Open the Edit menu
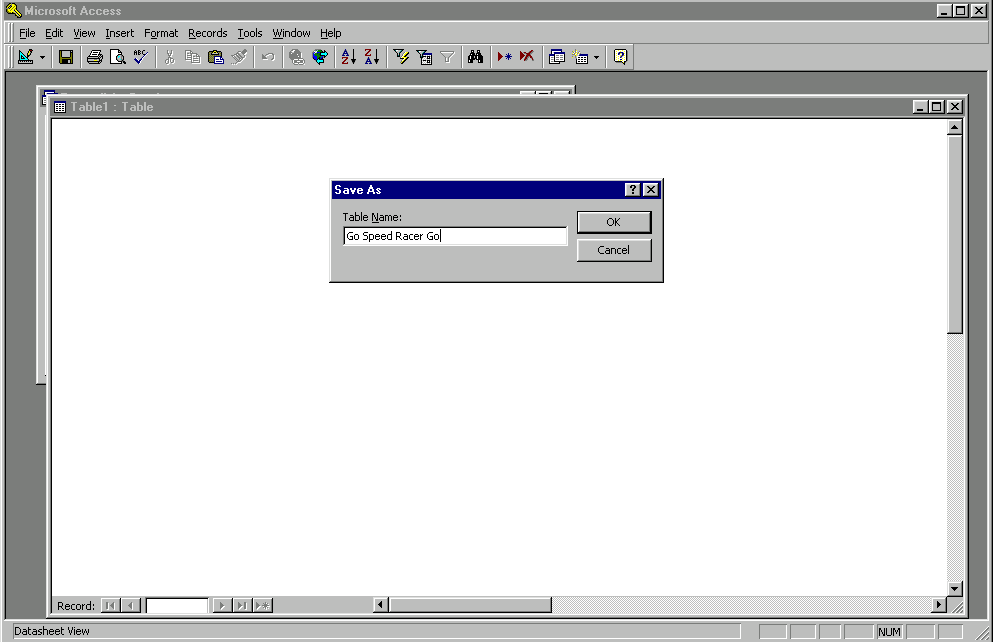Viewport: 993px width, 642px height. click(54, 33)
